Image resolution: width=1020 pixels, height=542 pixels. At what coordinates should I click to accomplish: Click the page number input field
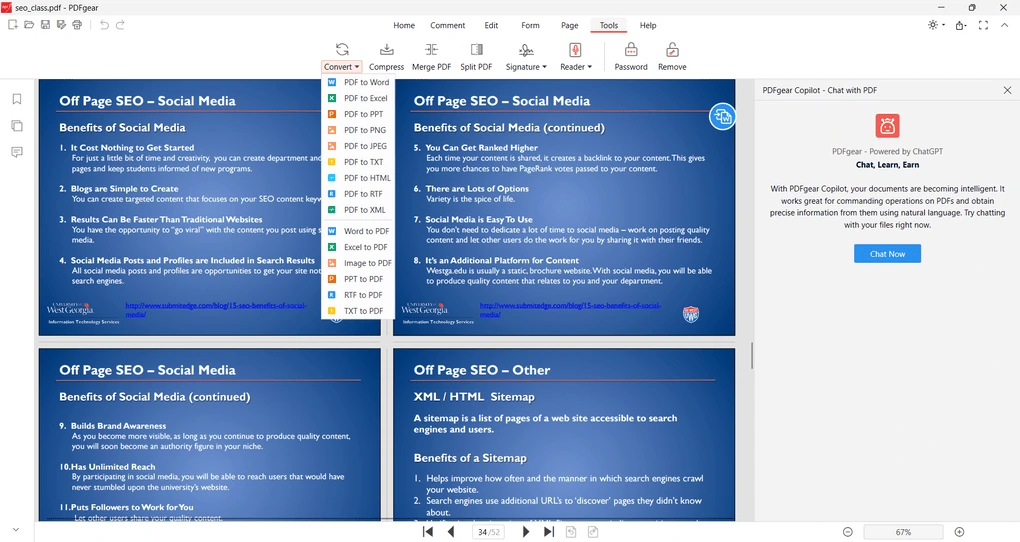489,532
